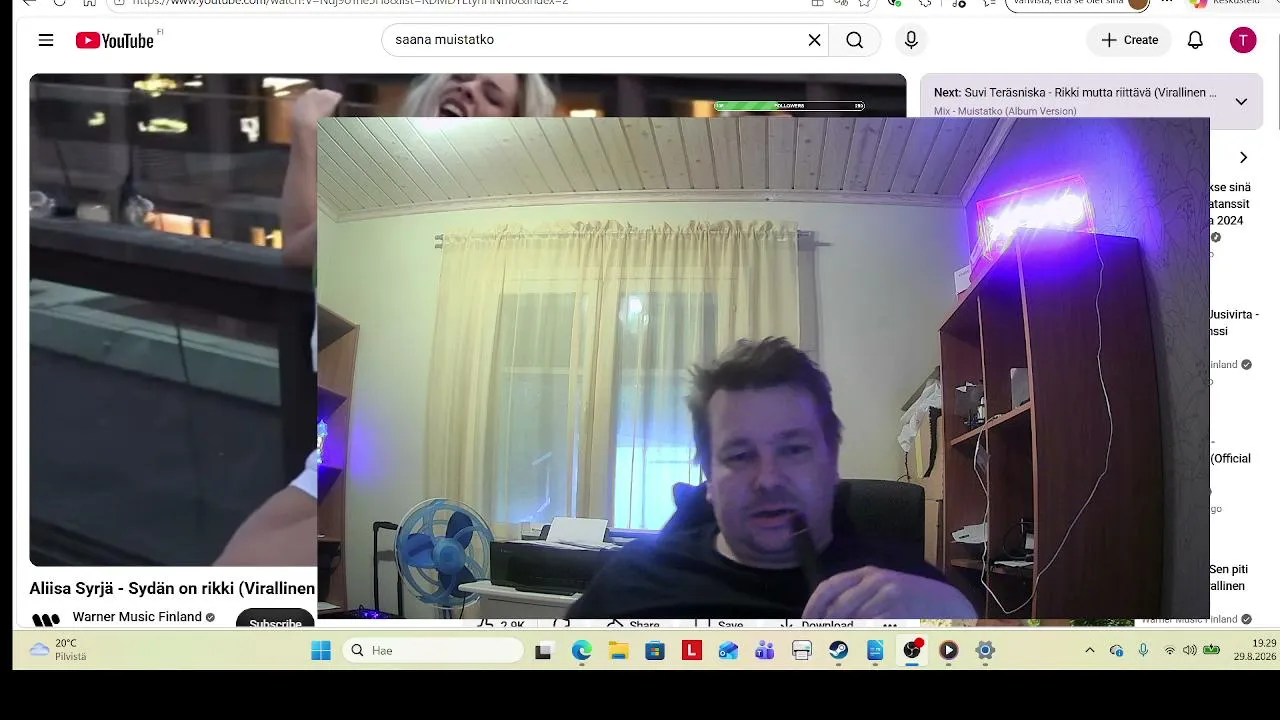Clear the search text with the X

(x=814, y=40)
